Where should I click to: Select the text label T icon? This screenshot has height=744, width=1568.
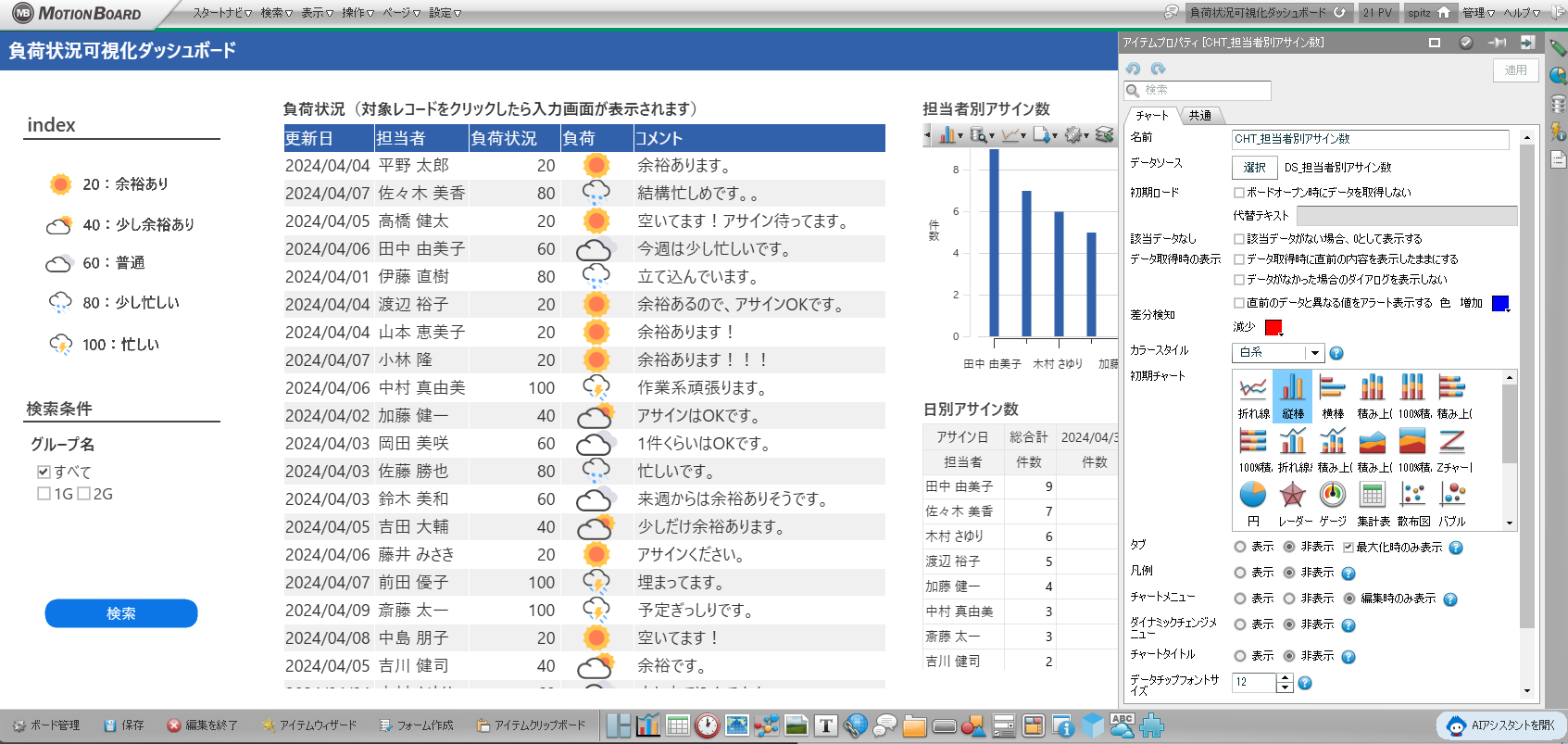coord(826,725)
